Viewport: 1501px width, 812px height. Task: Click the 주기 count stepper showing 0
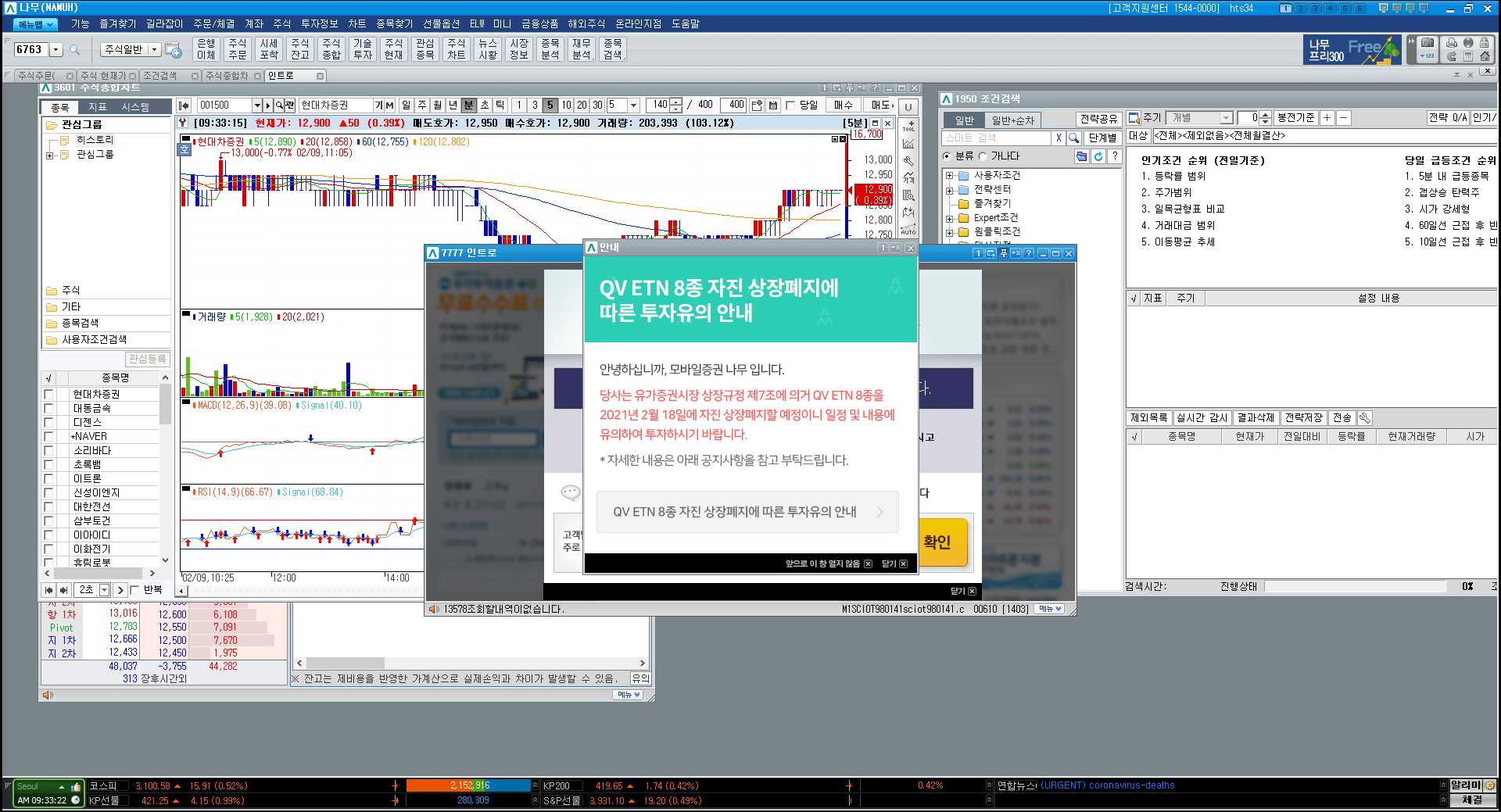[x=1265, y=118]
